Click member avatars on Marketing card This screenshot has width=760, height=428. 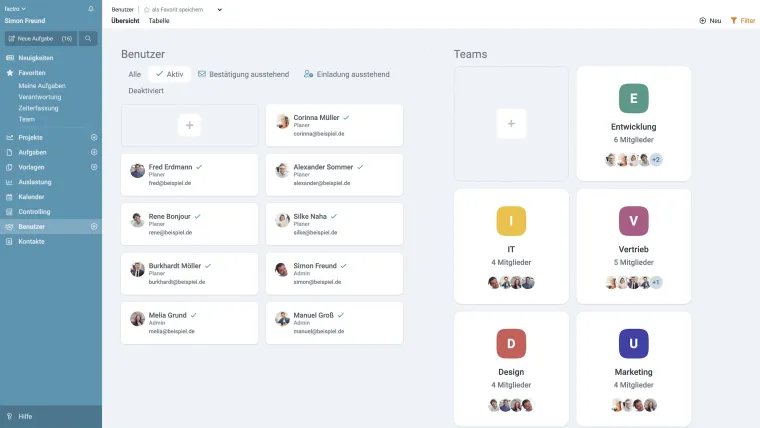[633, 405]
